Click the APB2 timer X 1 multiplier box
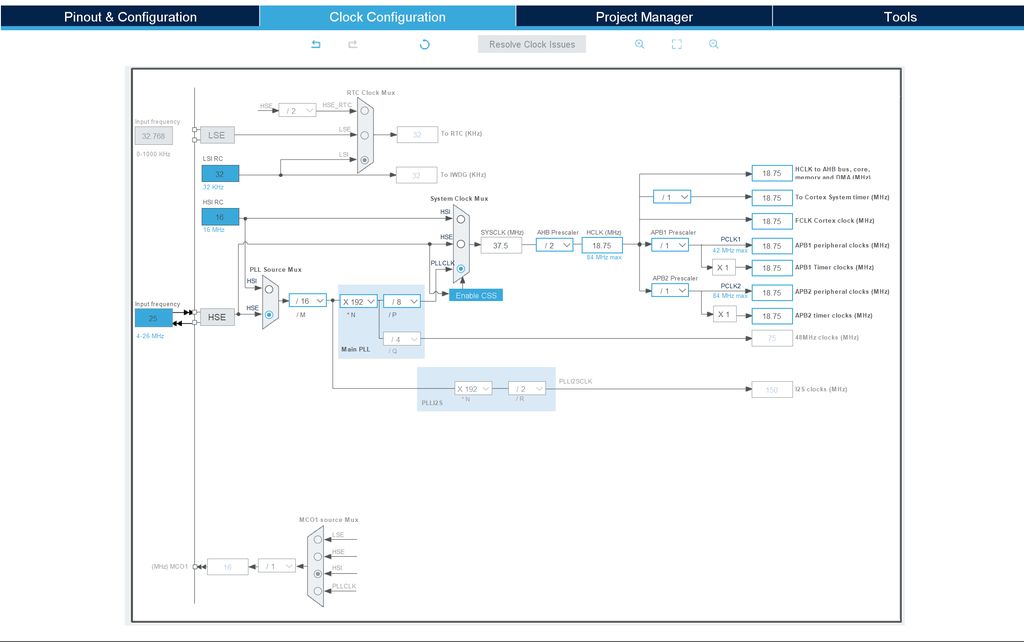Viewport: 1024px width, 642px height. (x=724, y=315)
